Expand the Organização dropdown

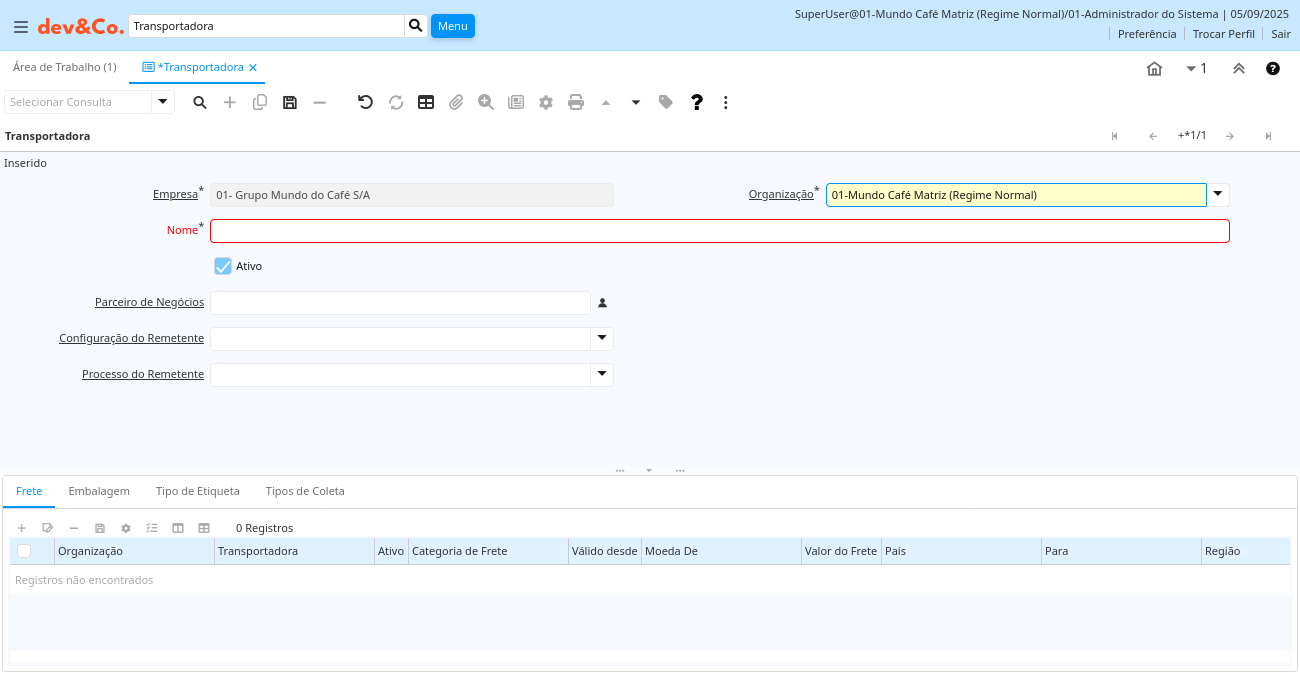click(1218, 194)
